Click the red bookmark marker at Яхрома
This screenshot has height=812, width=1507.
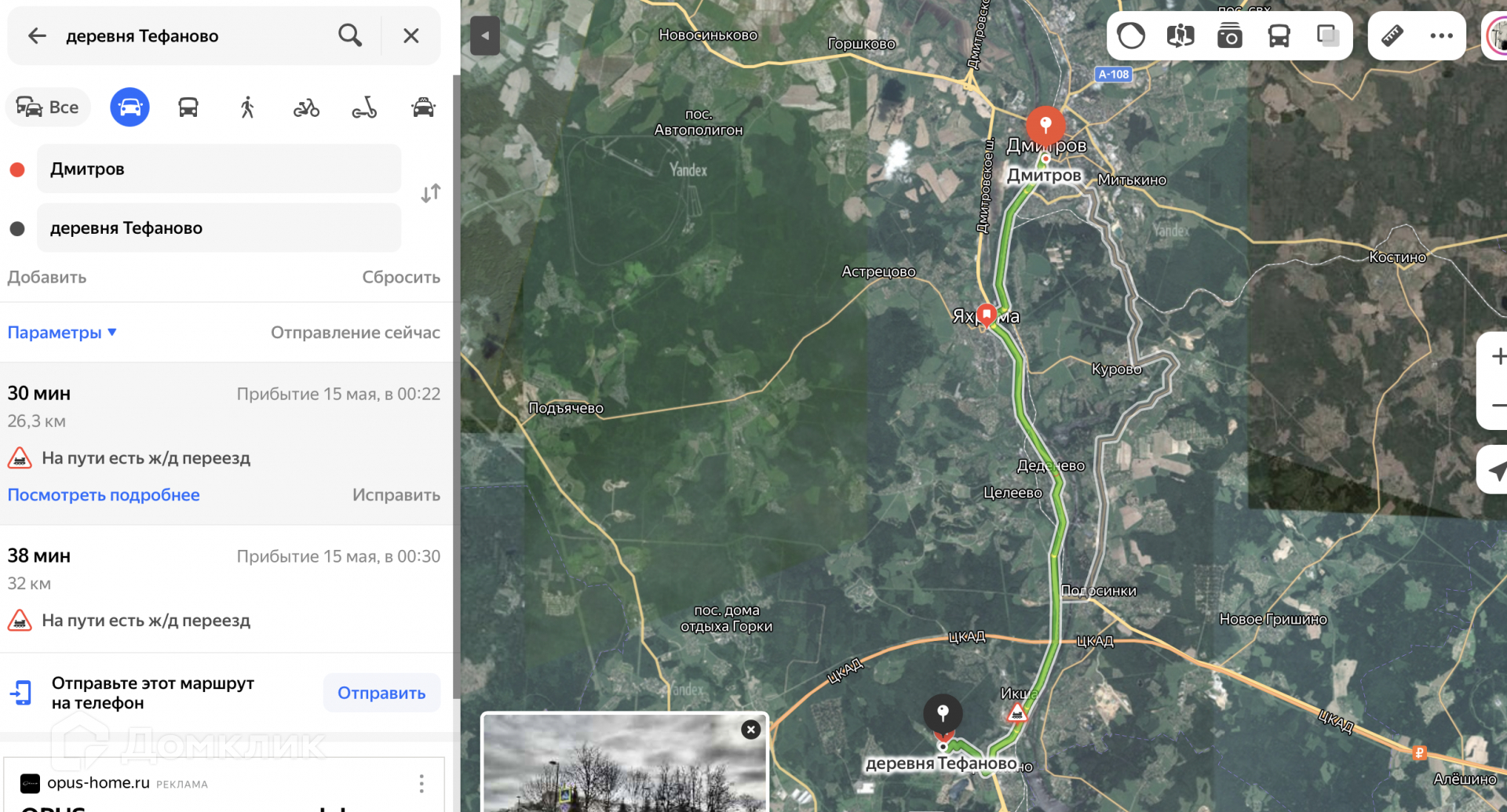(987, 315)
